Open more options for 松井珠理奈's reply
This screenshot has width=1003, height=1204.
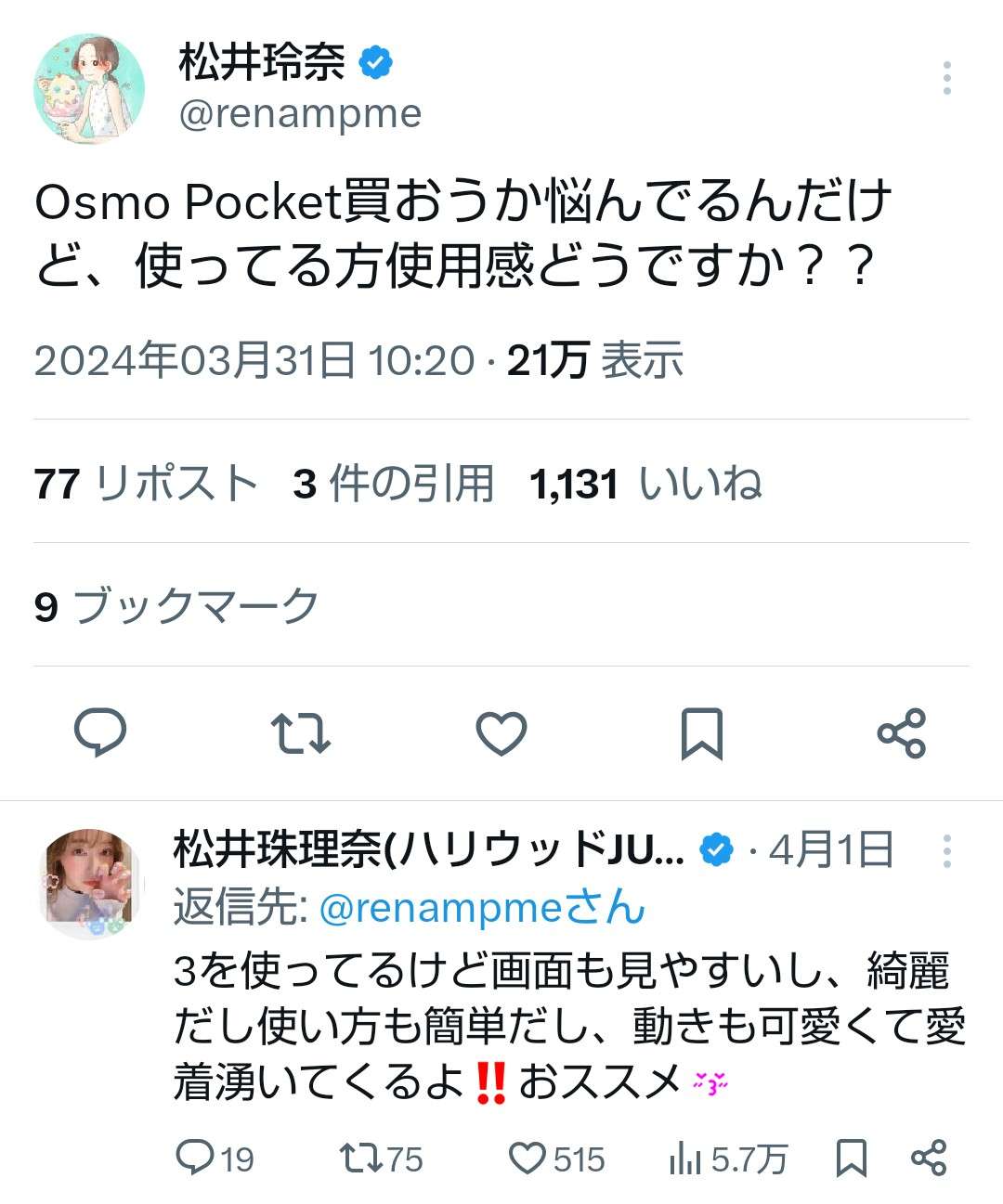click(x=946, y=851)
